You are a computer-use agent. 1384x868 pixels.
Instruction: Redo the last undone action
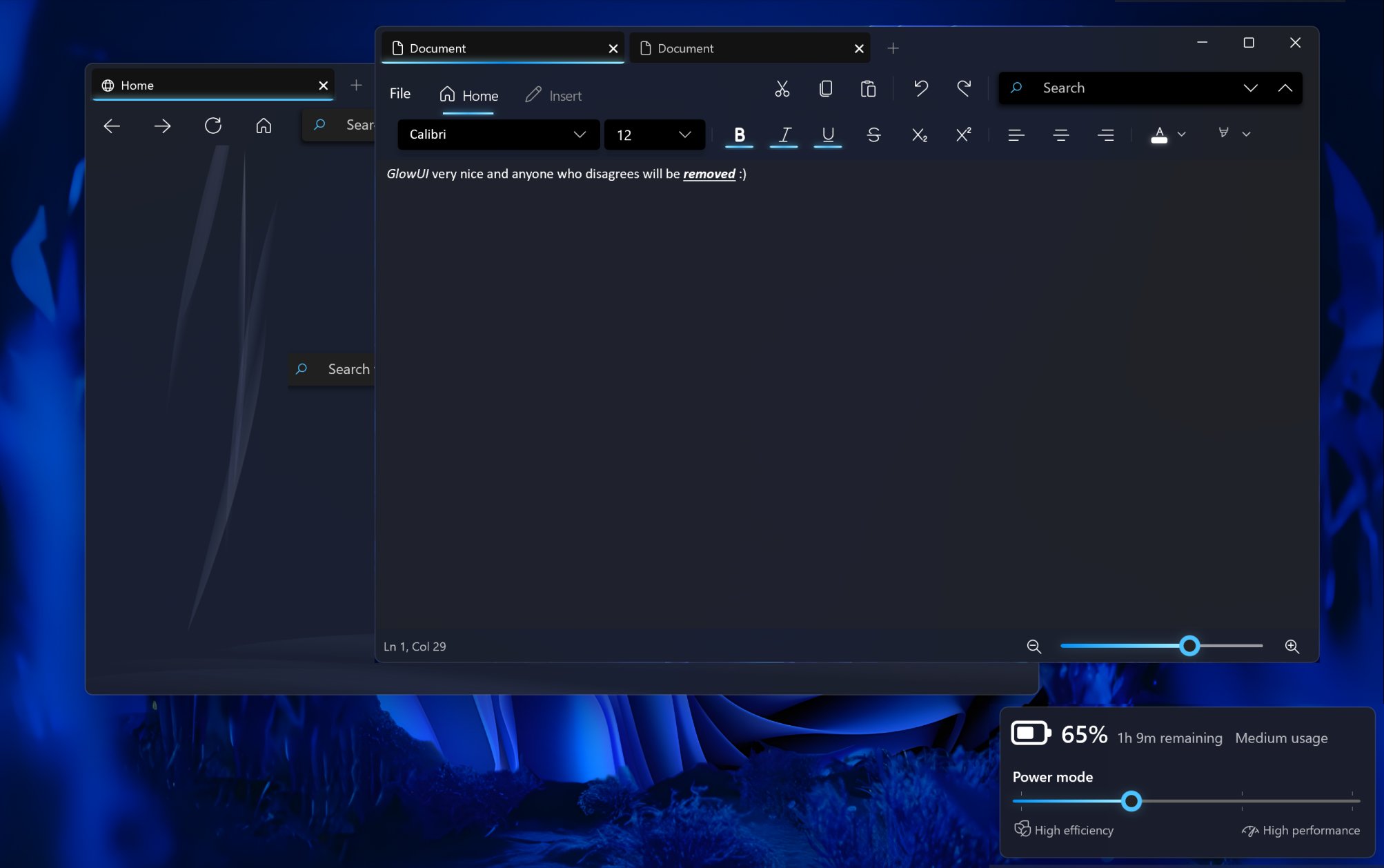964,89
